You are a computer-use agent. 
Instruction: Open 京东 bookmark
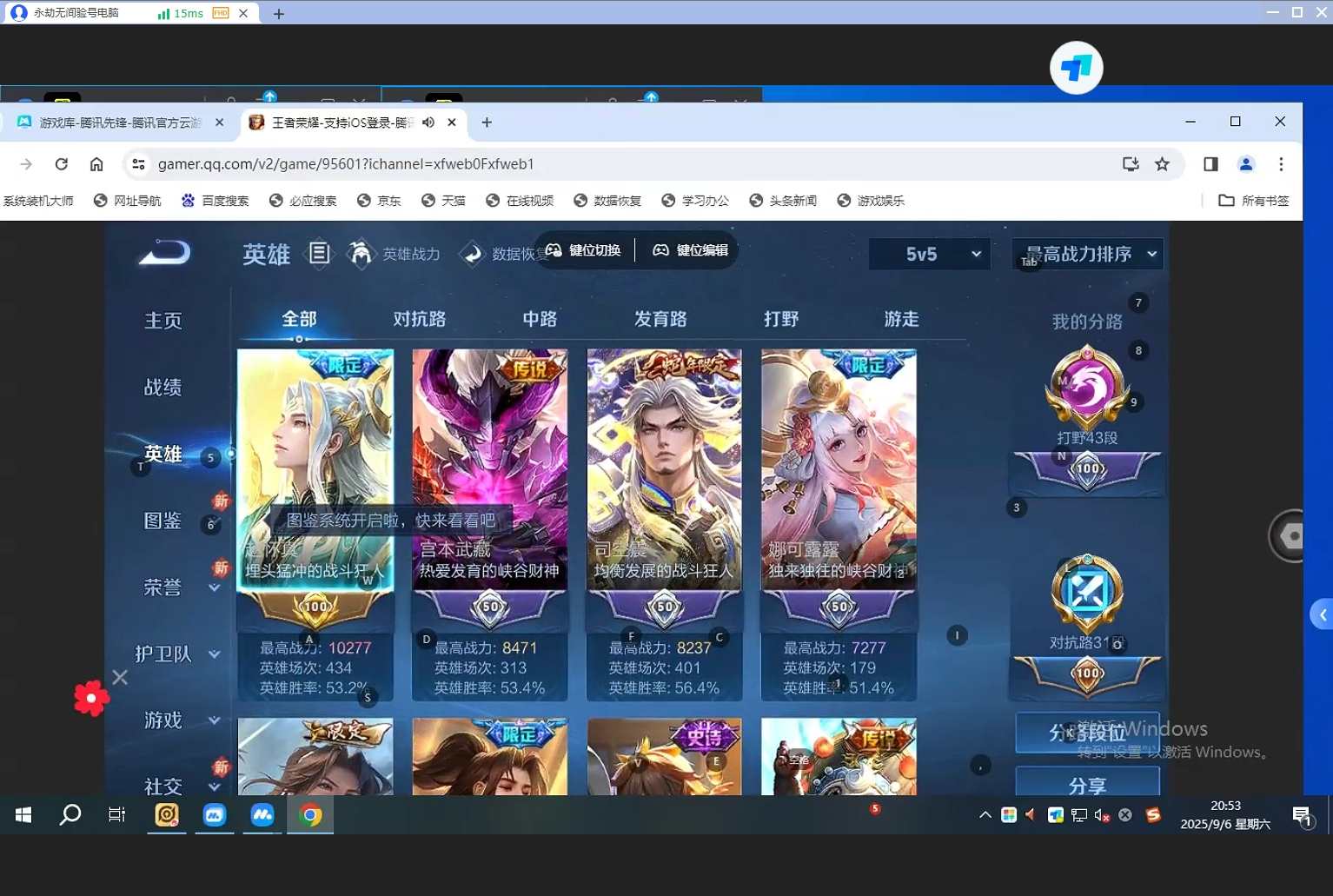coord(379,201)
